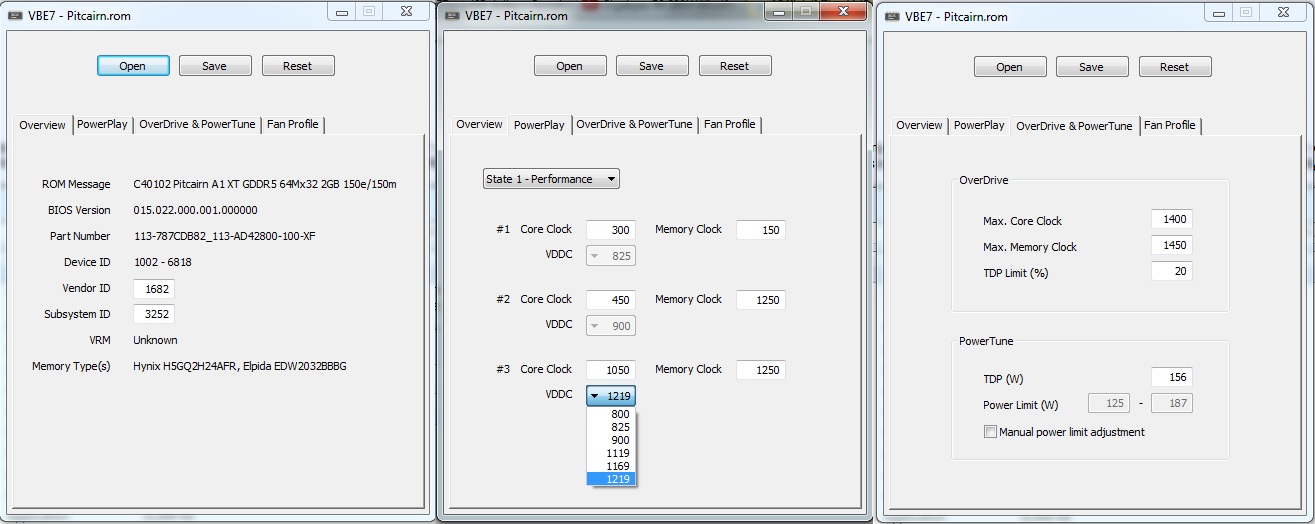Click Memory Type value Hynix H5GQ2H24AFR
Image resolution: width=1315 pixels, height=524 pixels.
click(240, 366)
